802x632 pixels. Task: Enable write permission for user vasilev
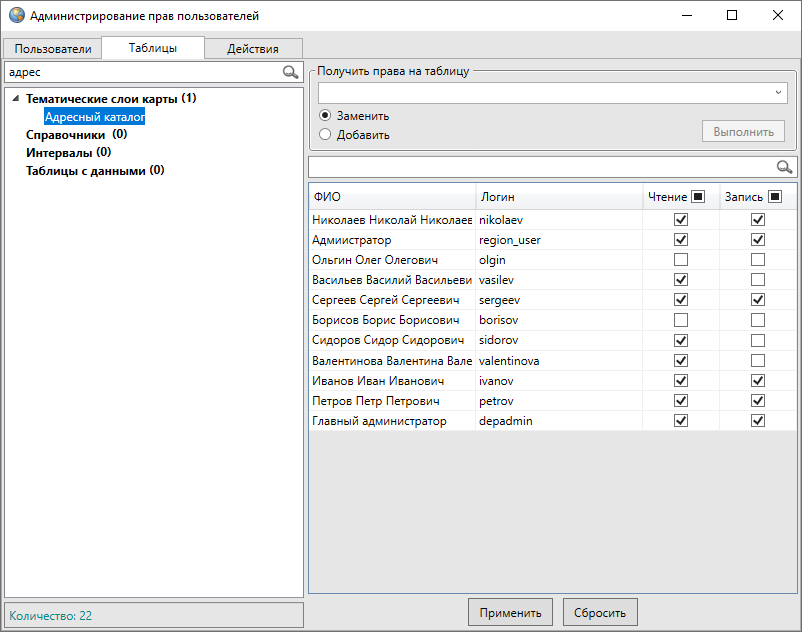click(758, 280)
